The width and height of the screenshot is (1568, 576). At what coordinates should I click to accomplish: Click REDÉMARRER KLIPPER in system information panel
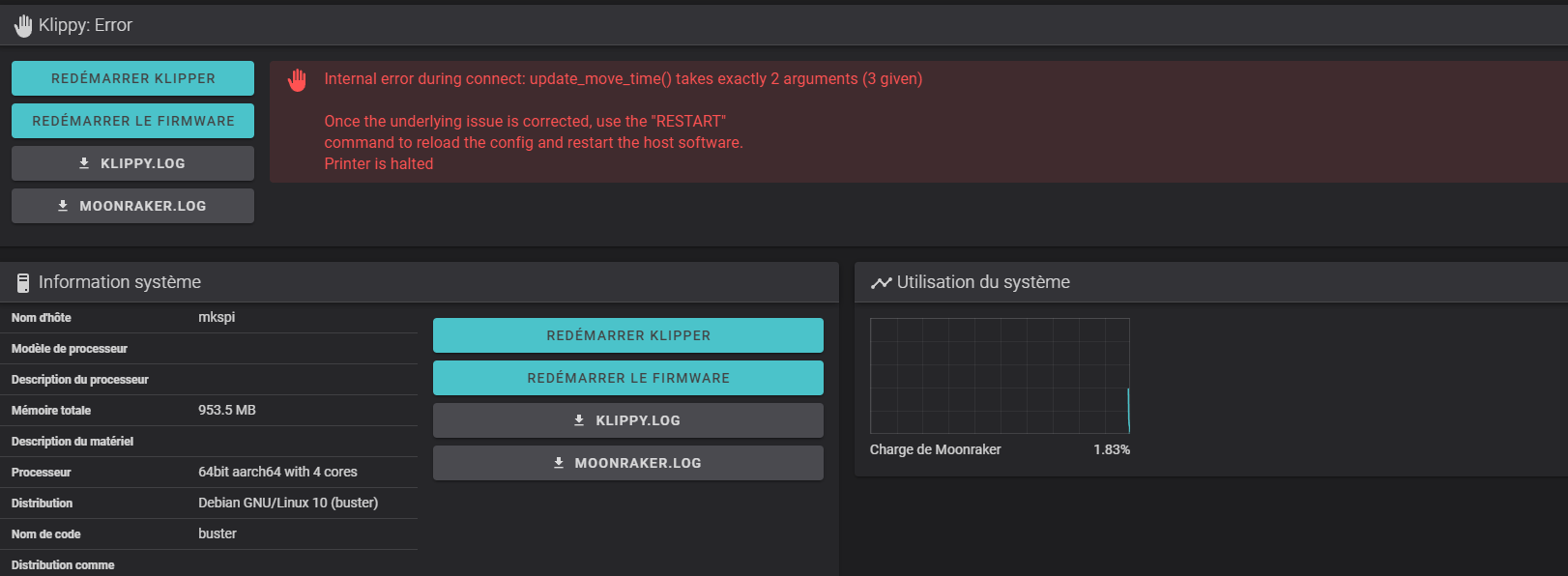[628, 335]
